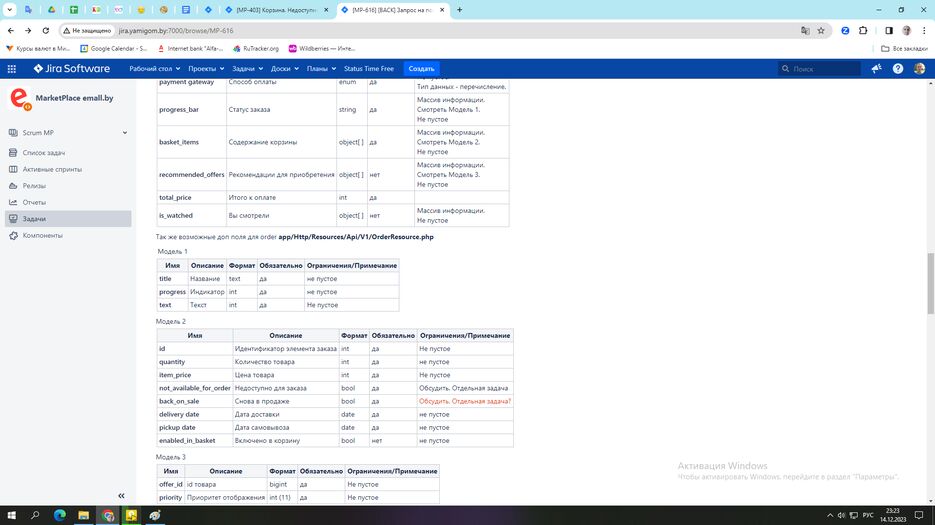Screen dimensions: 935x525
Task: Open the Jira app switcher grid
Action: click(x=11, y=69)
